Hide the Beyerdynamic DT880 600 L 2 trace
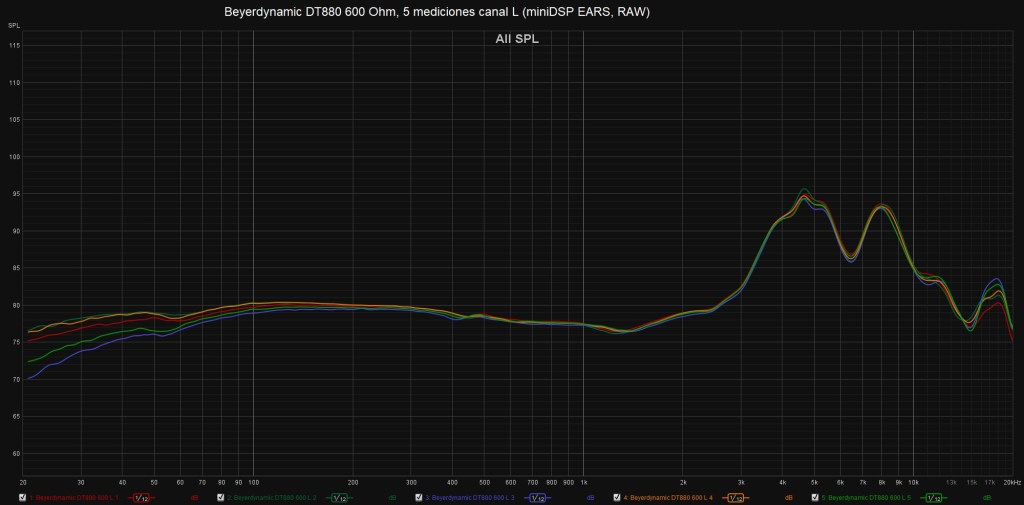Screen dimensions: 1024x505 (221, 497)
